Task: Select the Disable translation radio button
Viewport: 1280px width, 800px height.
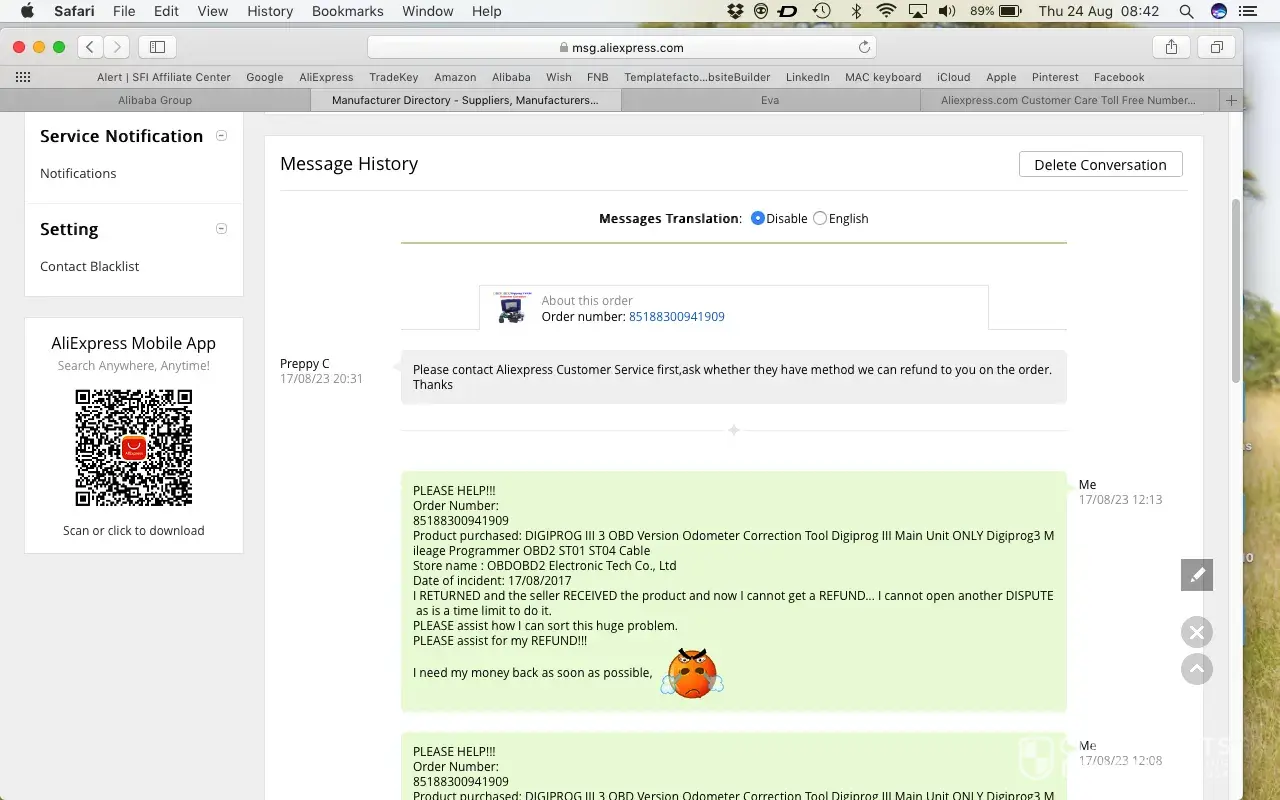Action: click(758, 218)
